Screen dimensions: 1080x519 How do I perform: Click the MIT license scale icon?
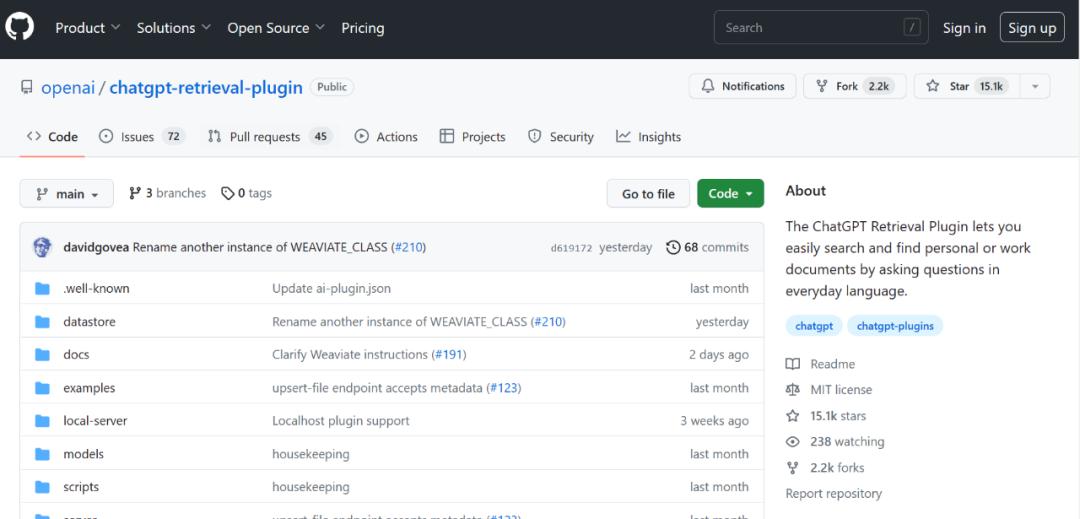point(793,390)
